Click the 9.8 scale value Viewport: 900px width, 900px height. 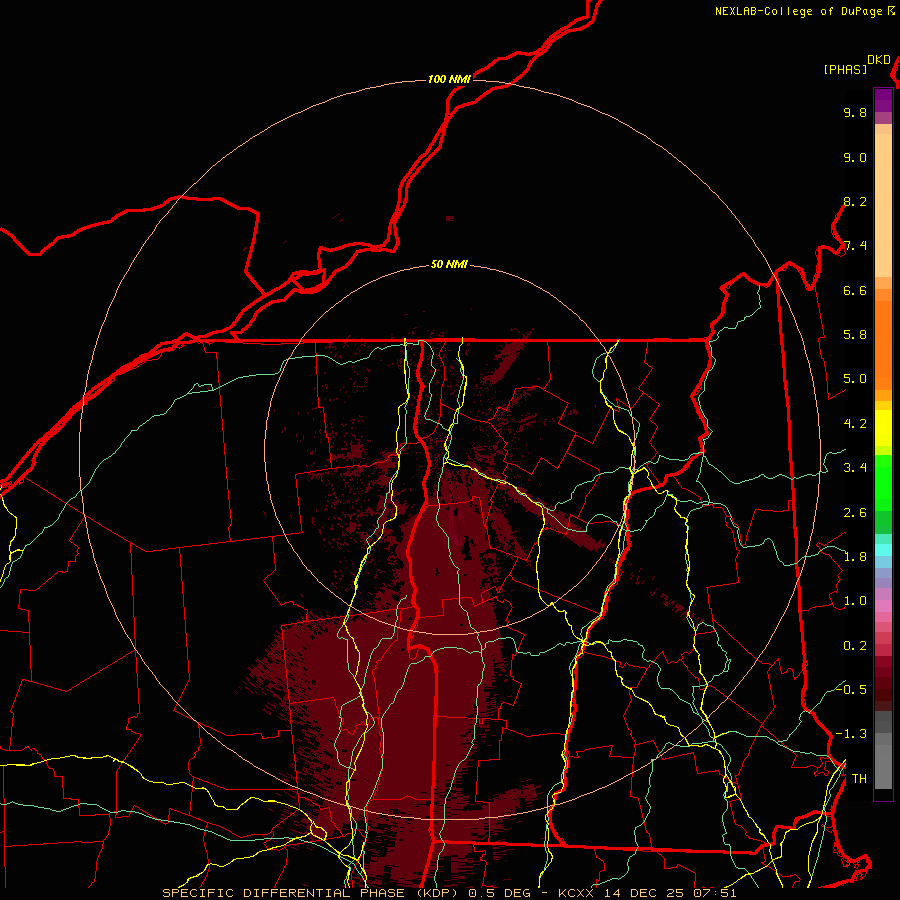pos(855,112)
